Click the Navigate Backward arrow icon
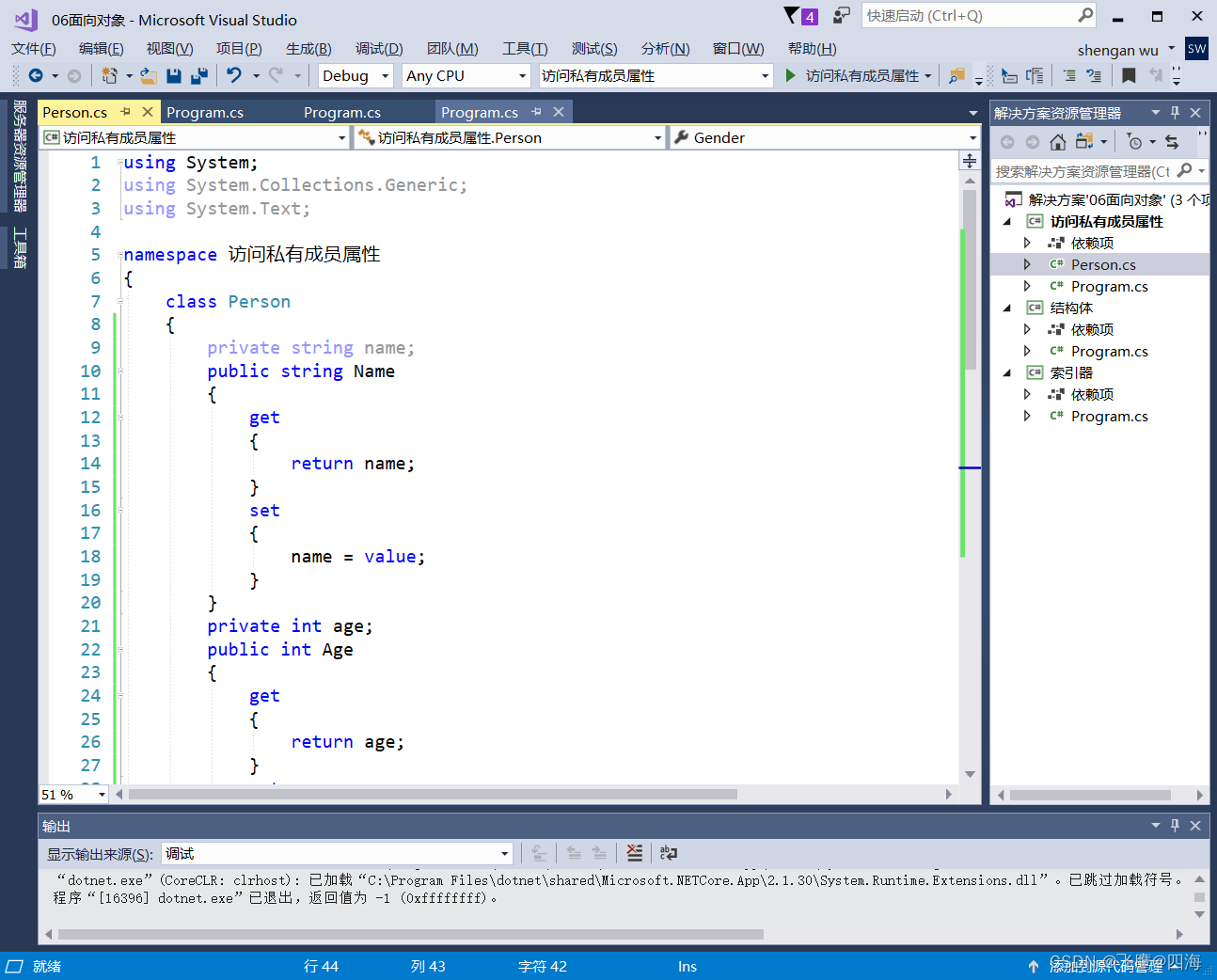1217x980 pixels. pyautogui.click(x=36, y=76)
